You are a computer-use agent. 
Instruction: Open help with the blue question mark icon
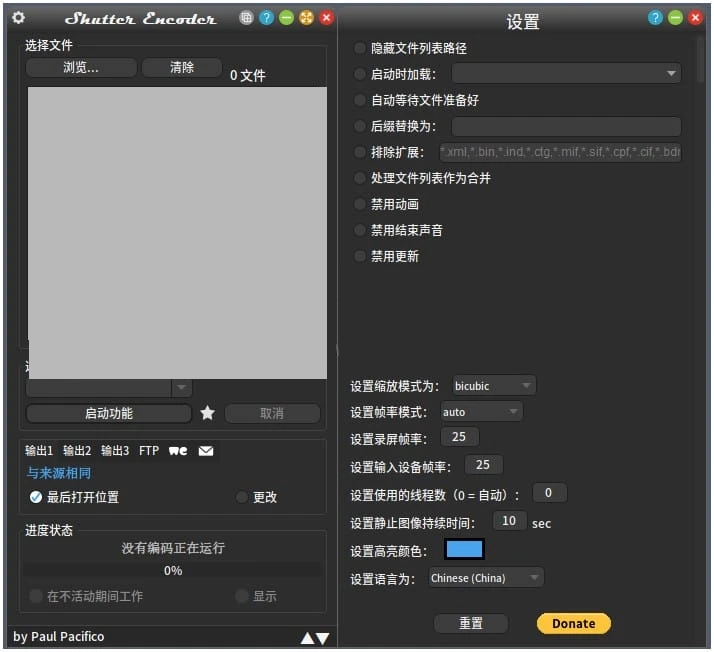coord(266,18)
